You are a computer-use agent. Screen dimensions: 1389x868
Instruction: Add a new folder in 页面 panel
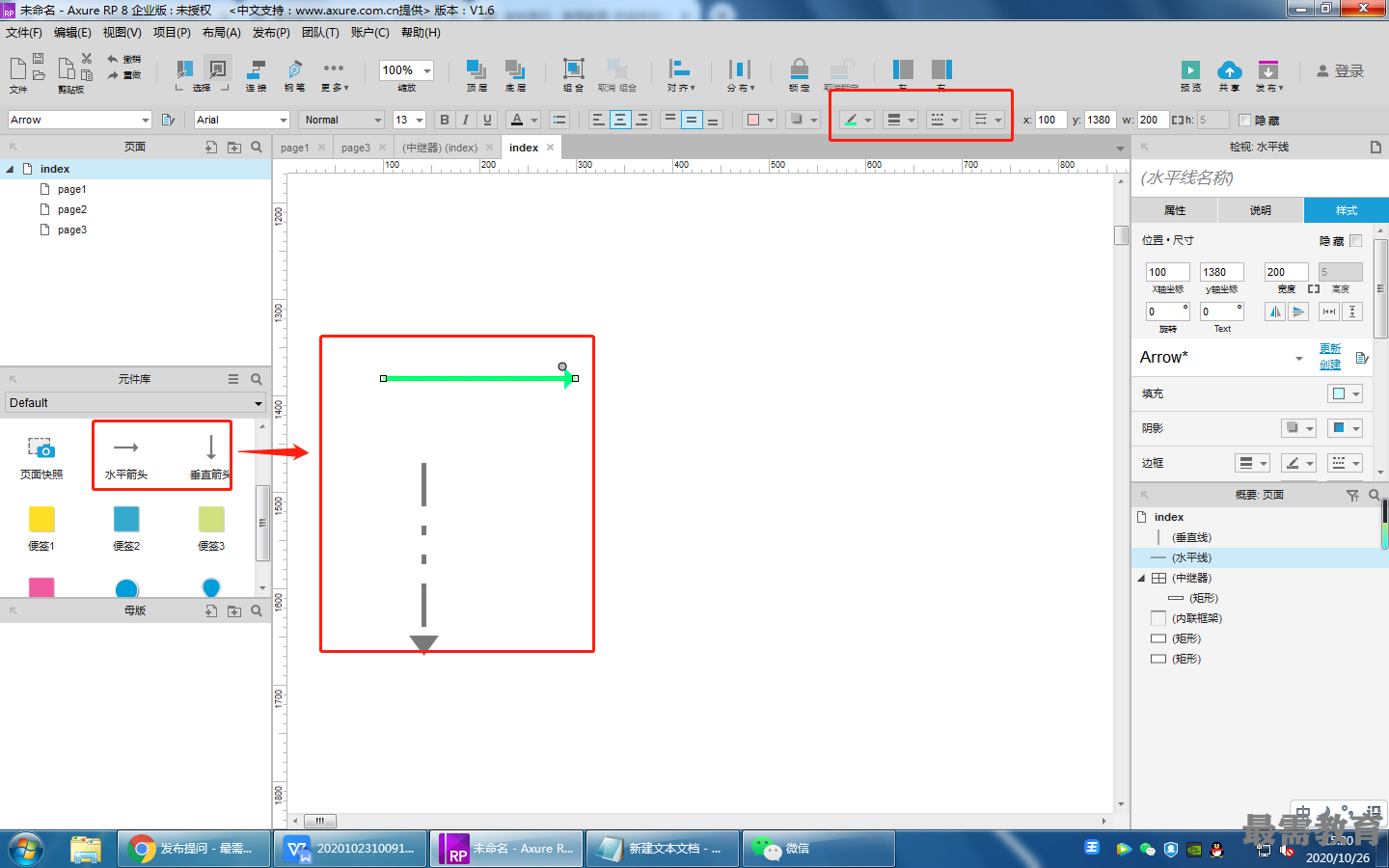click(234, 147)
